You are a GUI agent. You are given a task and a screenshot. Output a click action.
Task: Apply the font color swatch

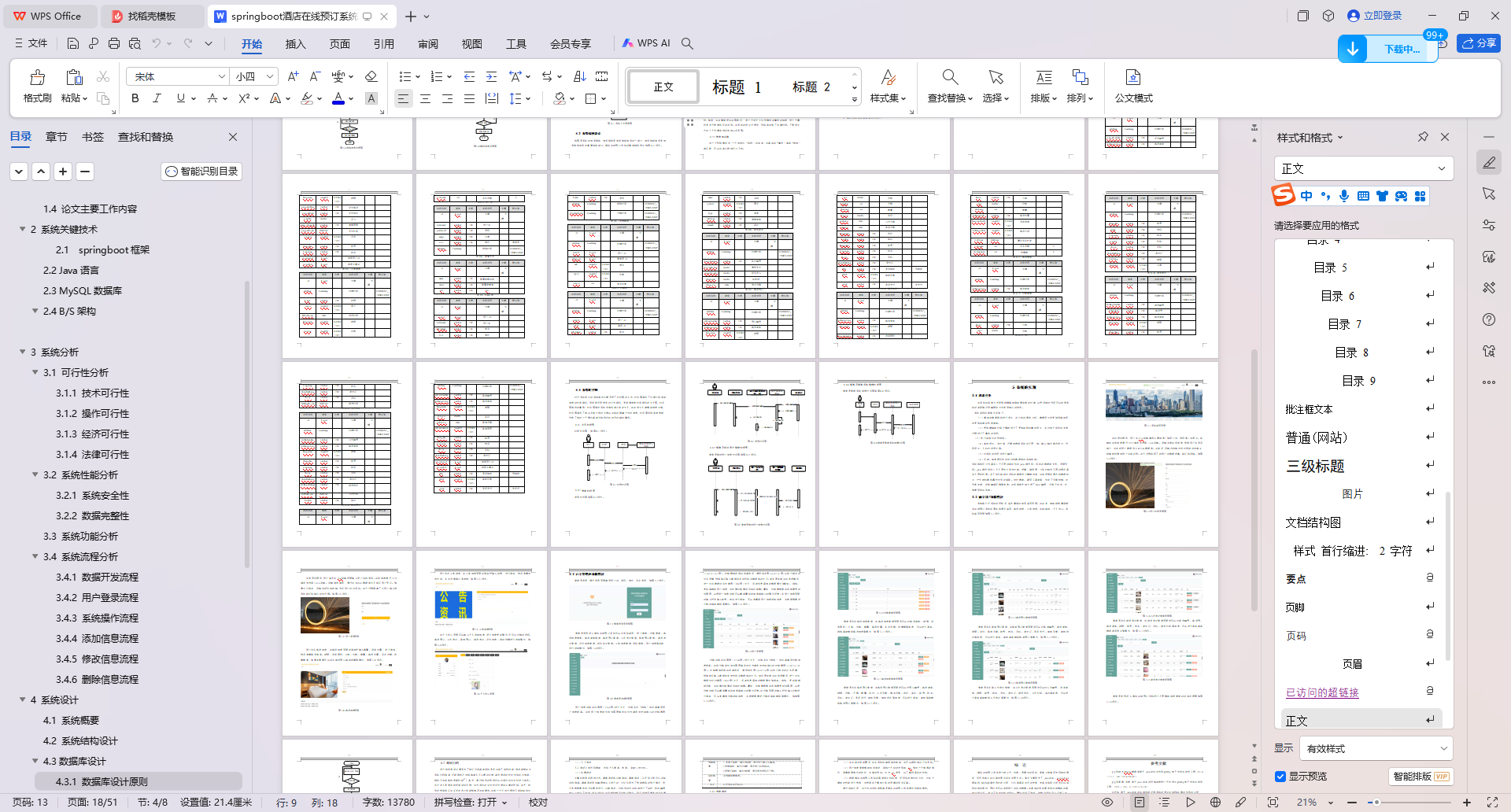(x=338, y=98)
